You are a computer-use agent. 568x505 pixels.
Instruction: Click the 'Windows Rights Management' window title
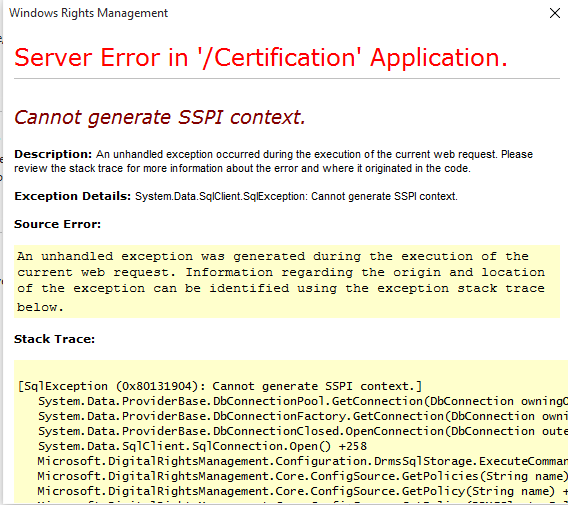[x=88, y=13]
